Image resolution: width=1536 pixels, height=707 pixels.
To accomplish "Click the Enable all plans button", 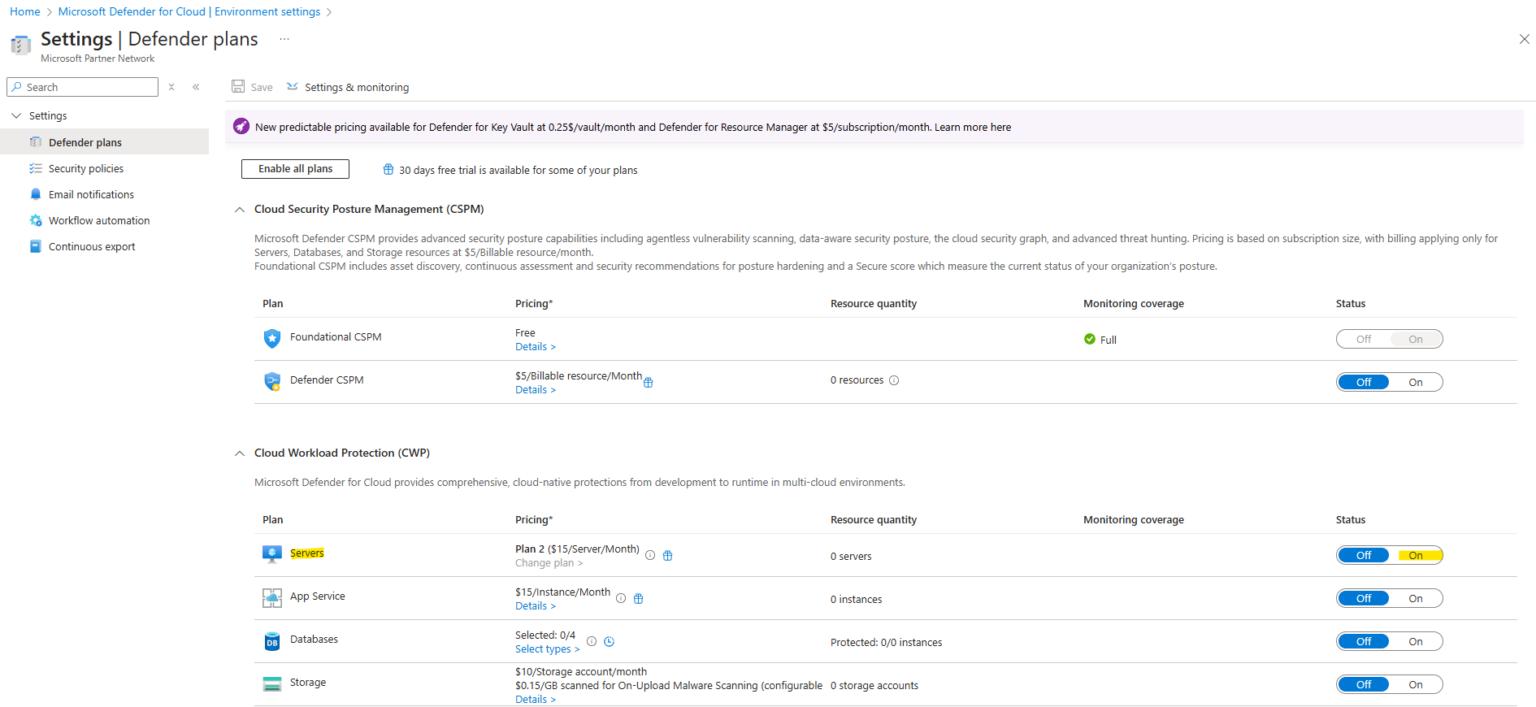I will click(x=294, y=168).
